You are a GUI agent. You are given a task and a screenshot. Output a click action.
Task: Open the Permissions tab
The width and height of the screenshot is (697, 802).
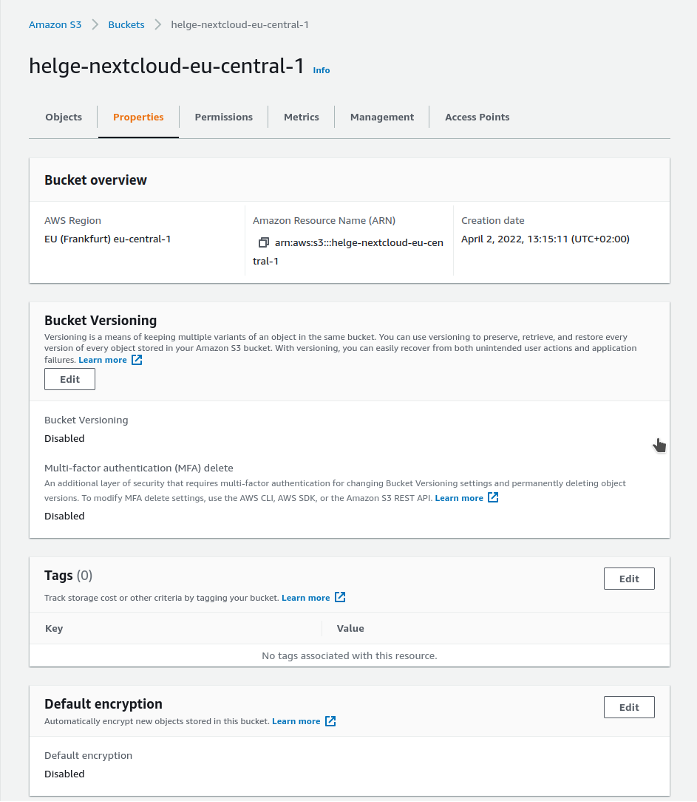coord(223,117)
